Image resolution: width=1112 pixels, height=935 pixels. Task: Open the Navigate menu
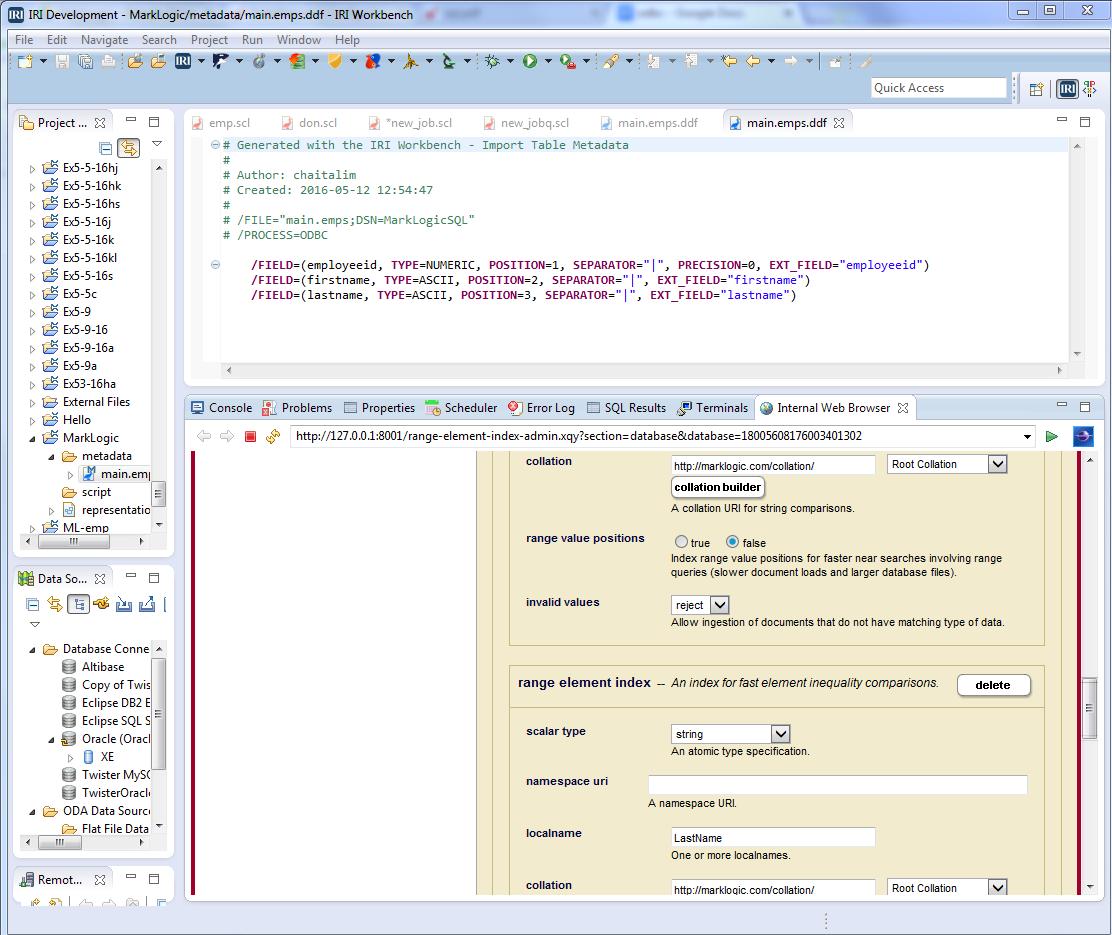click(104, 40)
